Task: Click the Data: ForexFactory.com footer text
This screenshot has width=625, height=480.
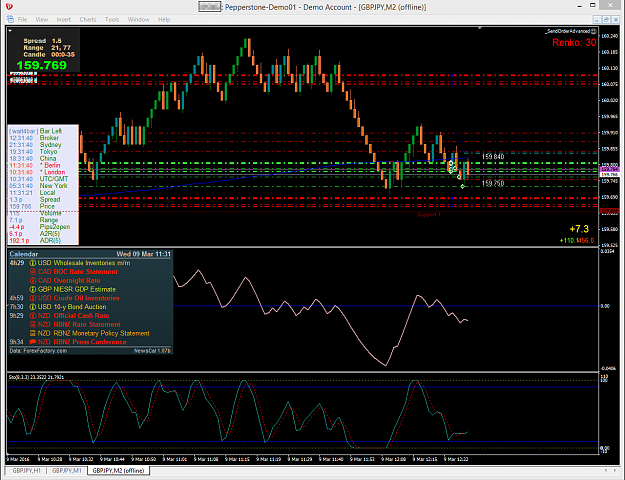Action: 38,351
